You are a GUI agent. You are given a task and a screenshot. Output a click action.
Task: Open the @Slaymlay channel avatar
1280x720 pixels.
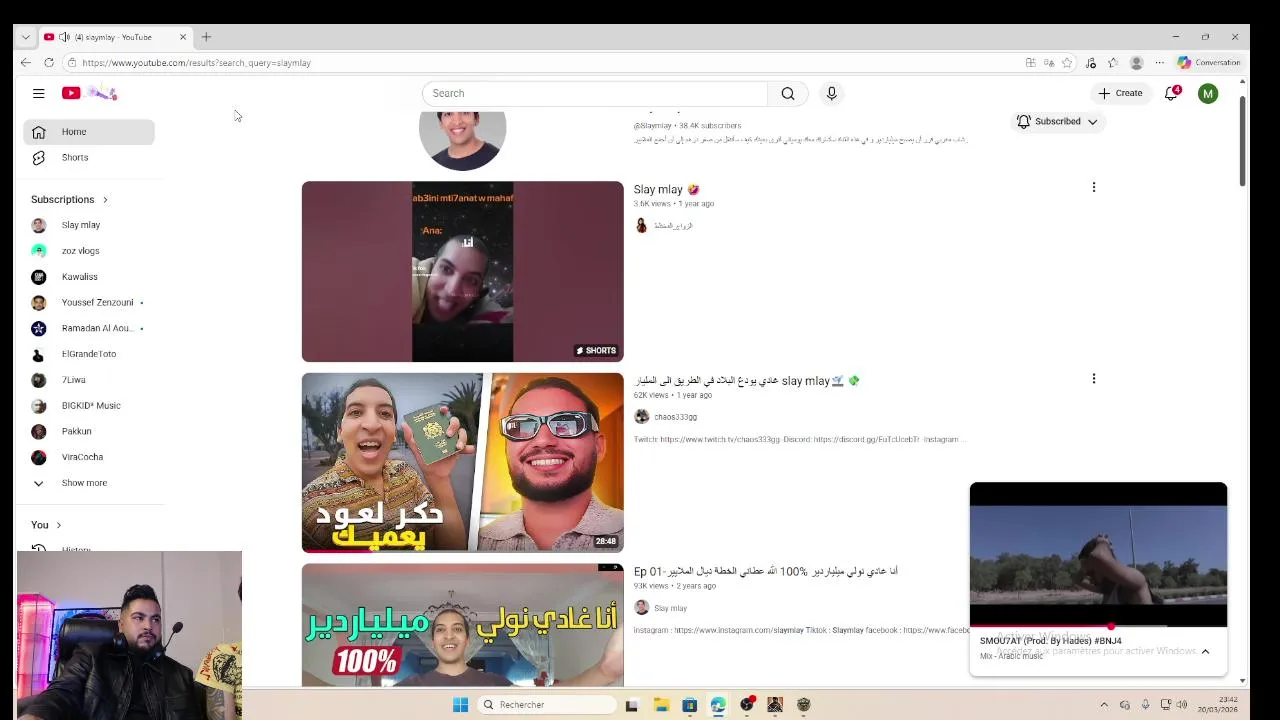[x=462, y=135]
